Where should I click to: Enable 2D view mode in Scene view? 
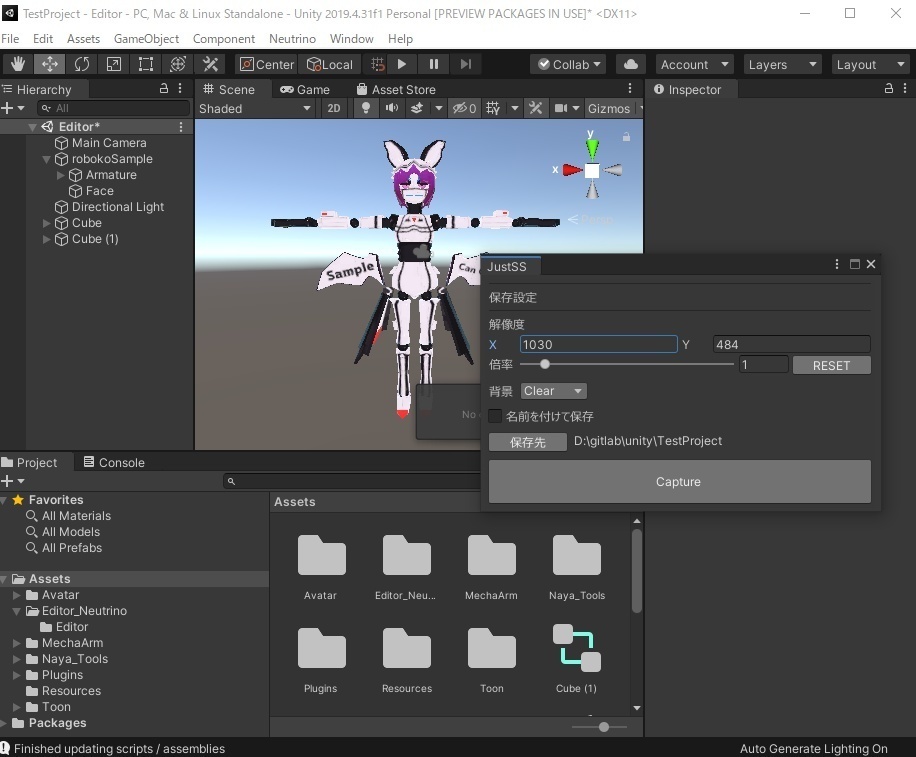[334, 108]
